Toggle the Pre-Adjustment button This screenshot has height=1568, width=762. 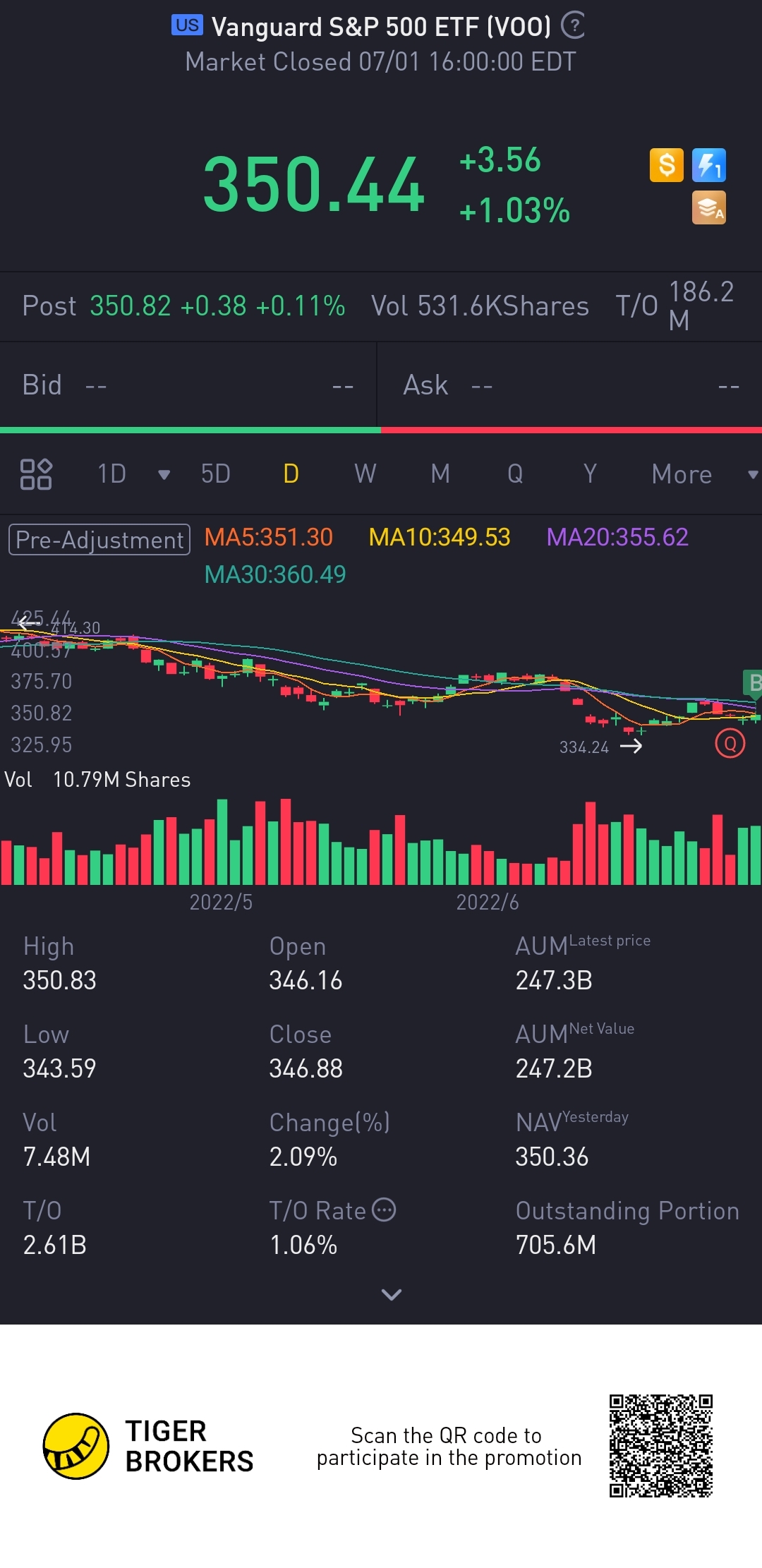pyautogui.click(x=99, y=540)
